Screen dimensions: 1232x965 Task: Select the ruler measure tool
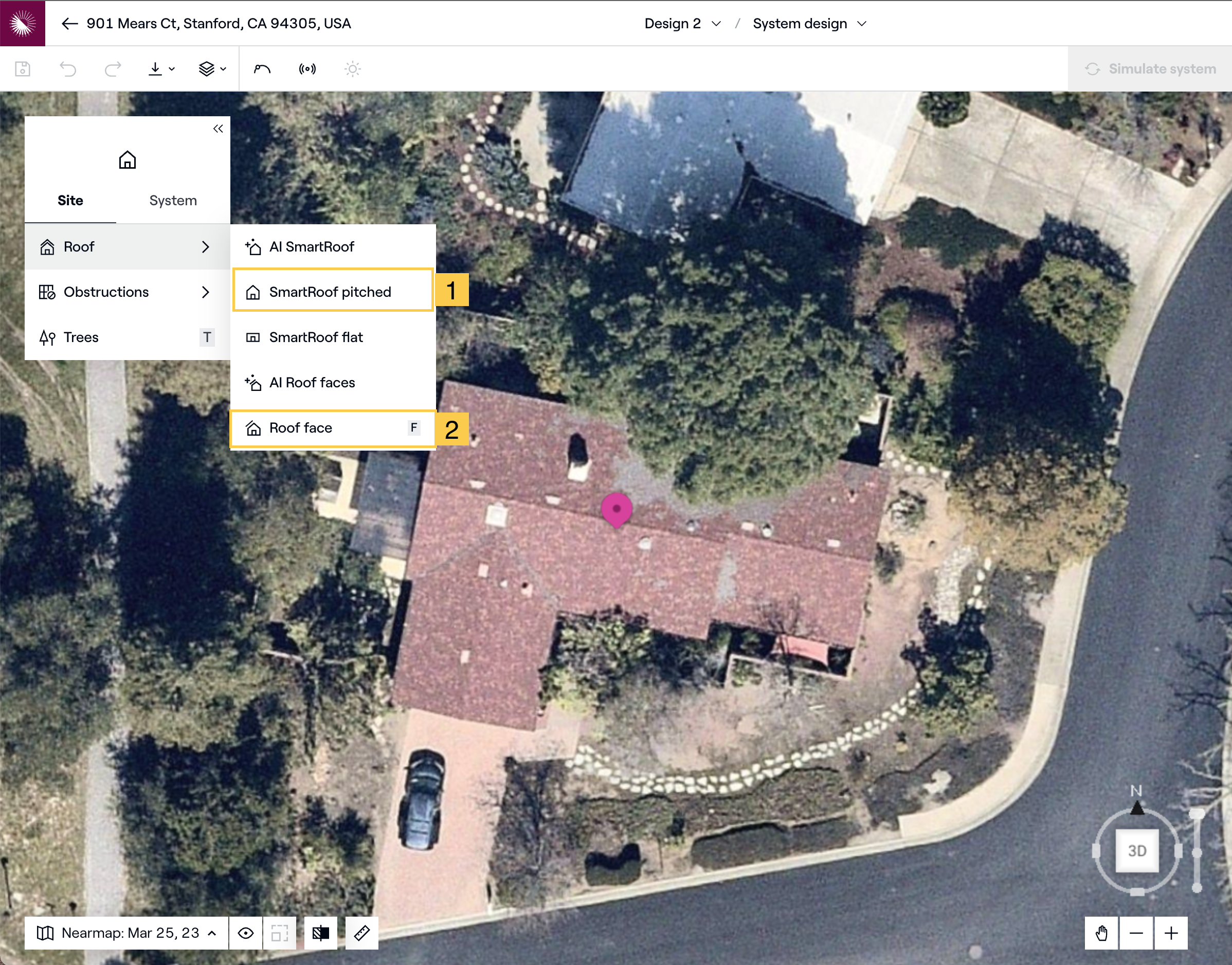pos(361,933)
